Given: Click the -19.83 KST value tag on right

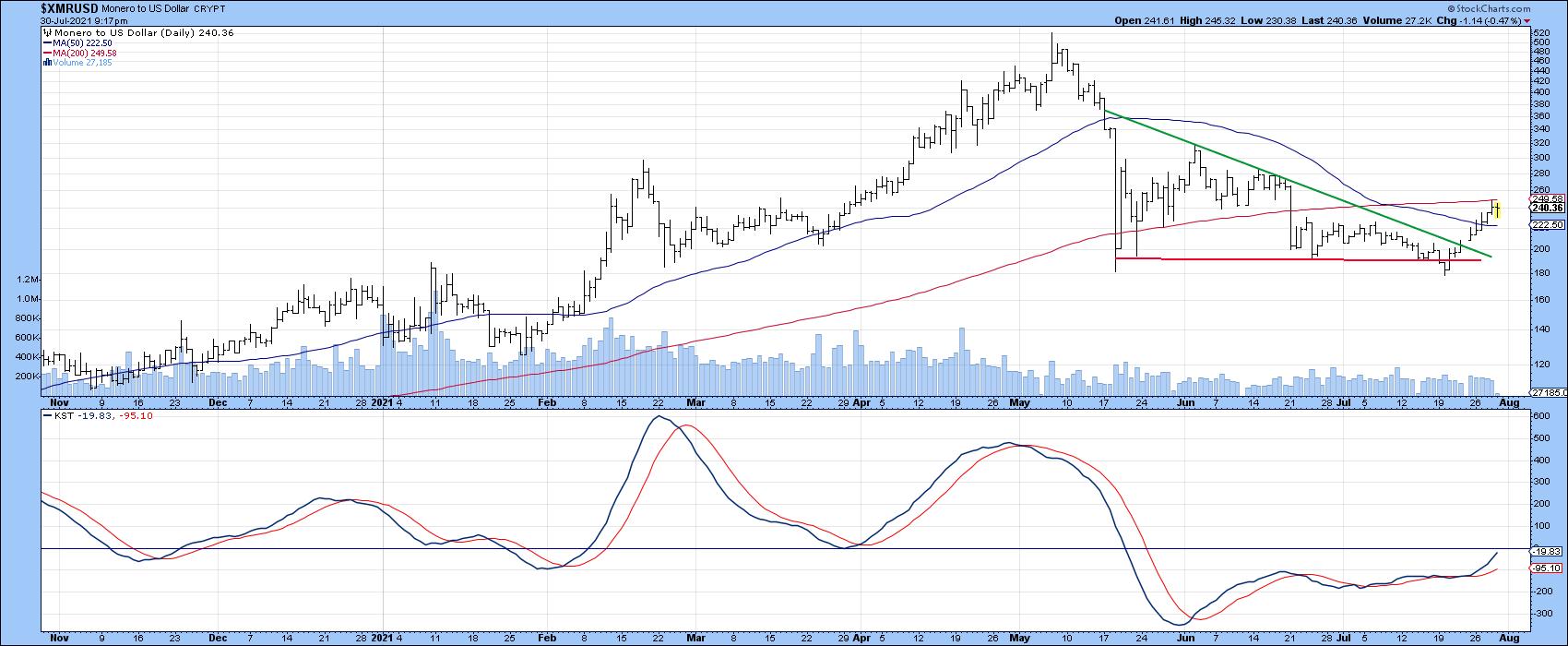Looking at the screenshot, I should coord(1545,551).
